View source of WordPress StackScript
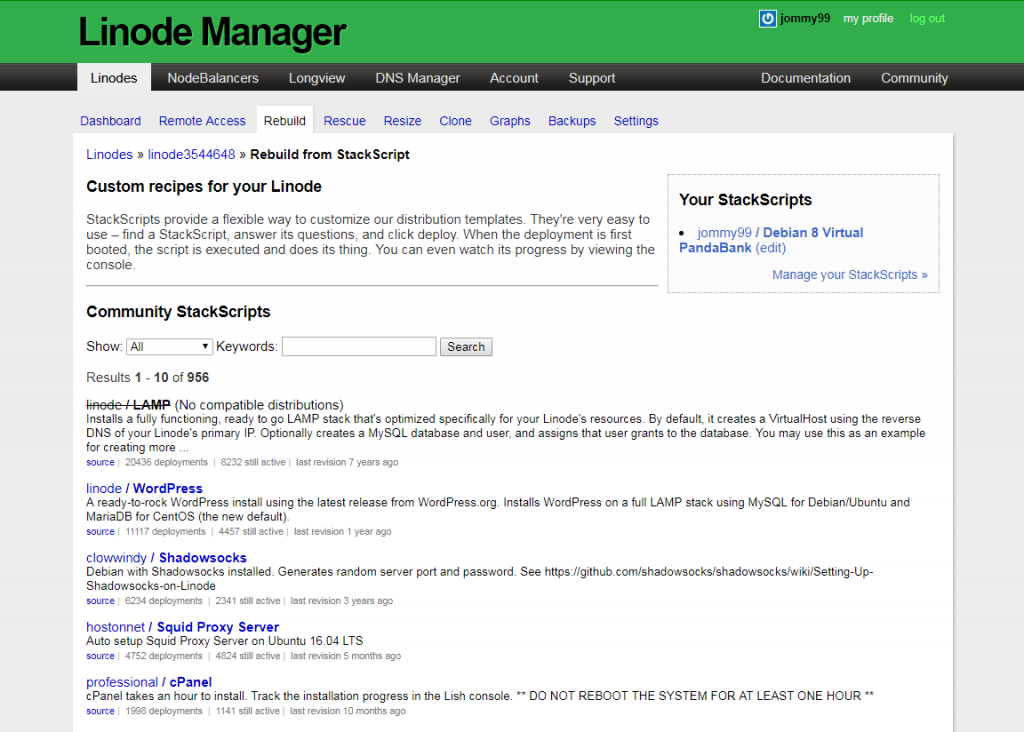Image resolution: width=1024 pixels, height=732 pixels. pyautogui.click(x=100, y=532)
